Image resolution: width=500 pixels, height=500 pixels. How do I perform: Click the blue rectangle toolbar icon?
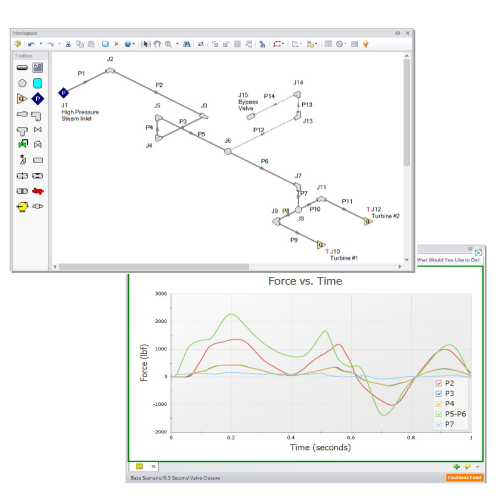coord(105,44)
